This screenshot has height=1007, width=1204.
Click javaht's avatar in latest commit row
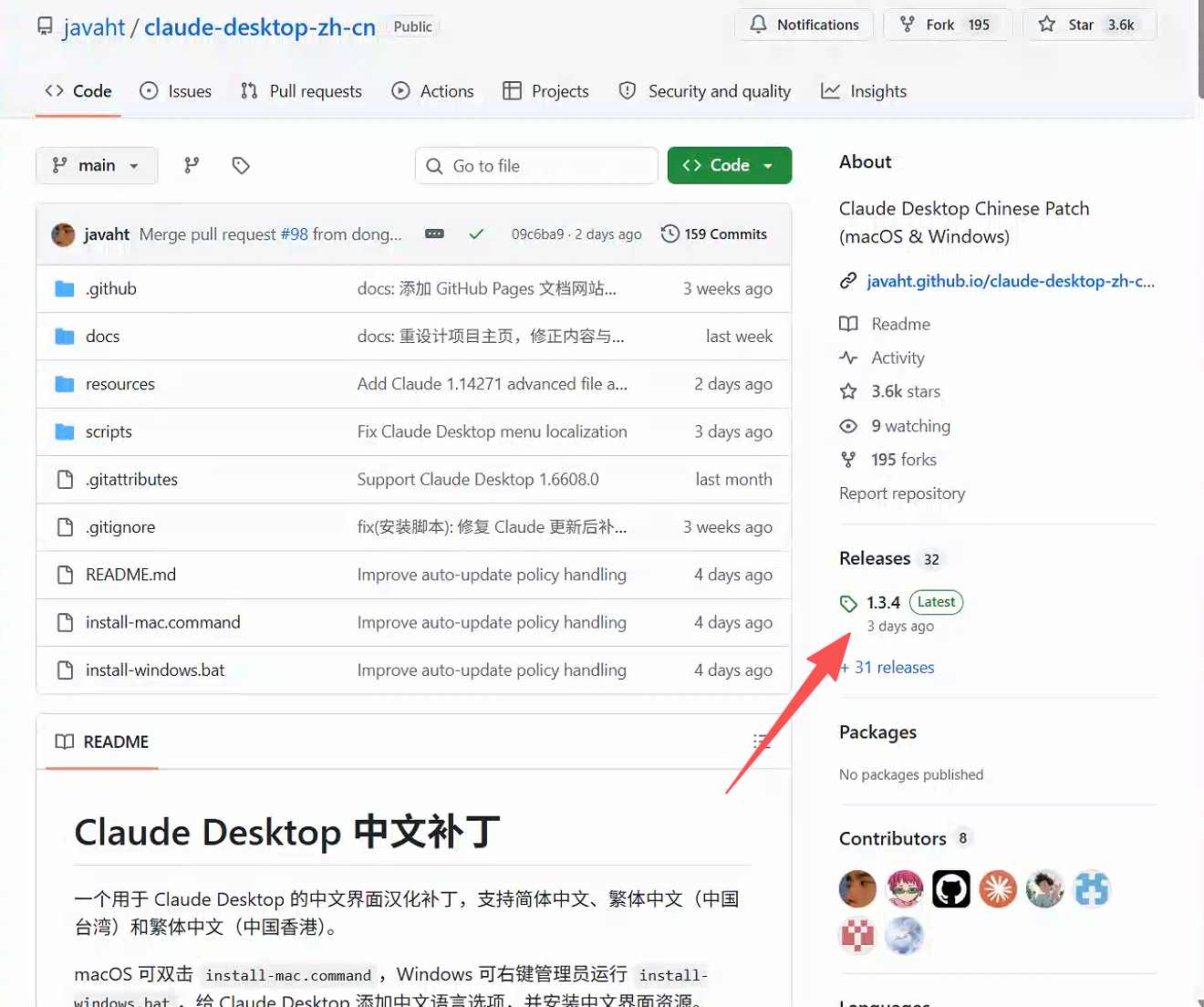64,234
